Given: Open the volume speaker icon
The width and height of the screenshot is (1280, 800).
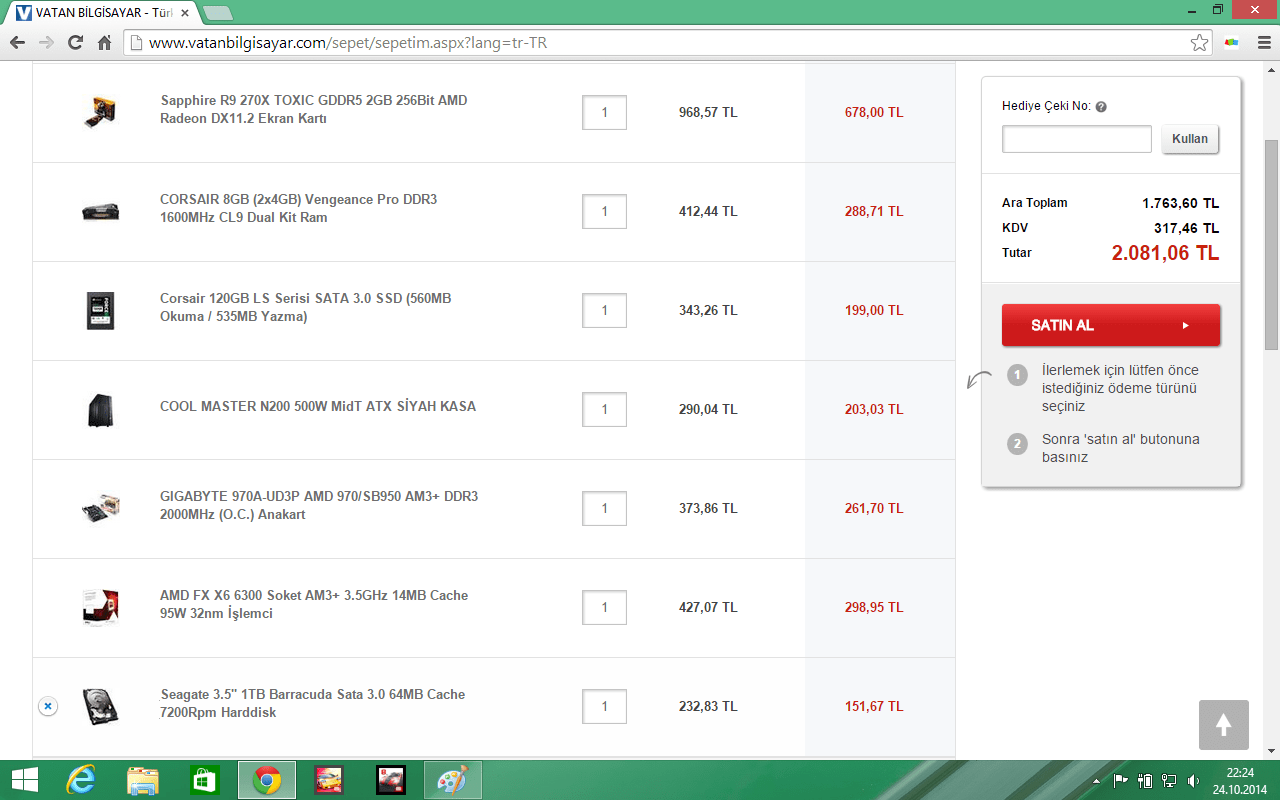Looking at the screenshot, I should tap(1193, 780).
